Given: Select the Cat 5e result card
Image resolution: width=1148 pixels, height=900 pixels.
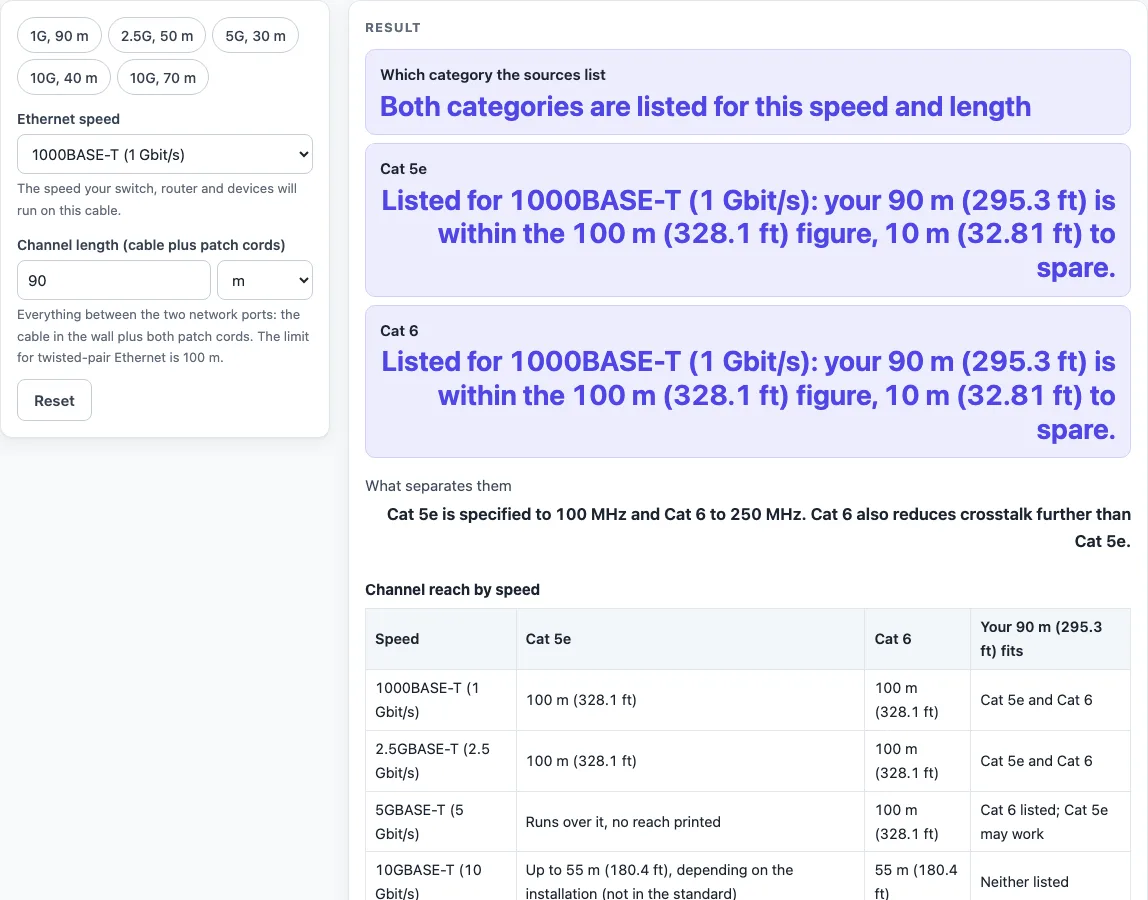Looking at the screenshot, I should click(x=748, y=220).
